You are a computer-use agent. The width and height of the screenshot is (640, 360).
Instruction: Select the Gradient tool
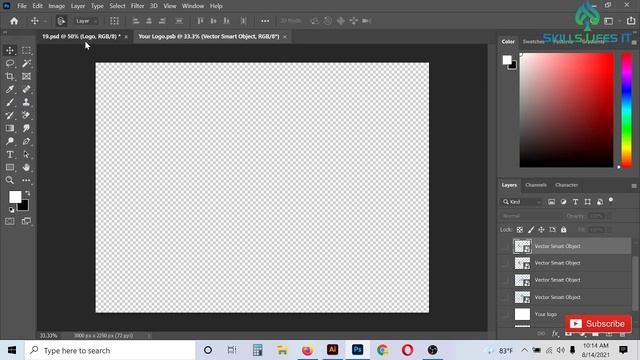pos(10,128)
